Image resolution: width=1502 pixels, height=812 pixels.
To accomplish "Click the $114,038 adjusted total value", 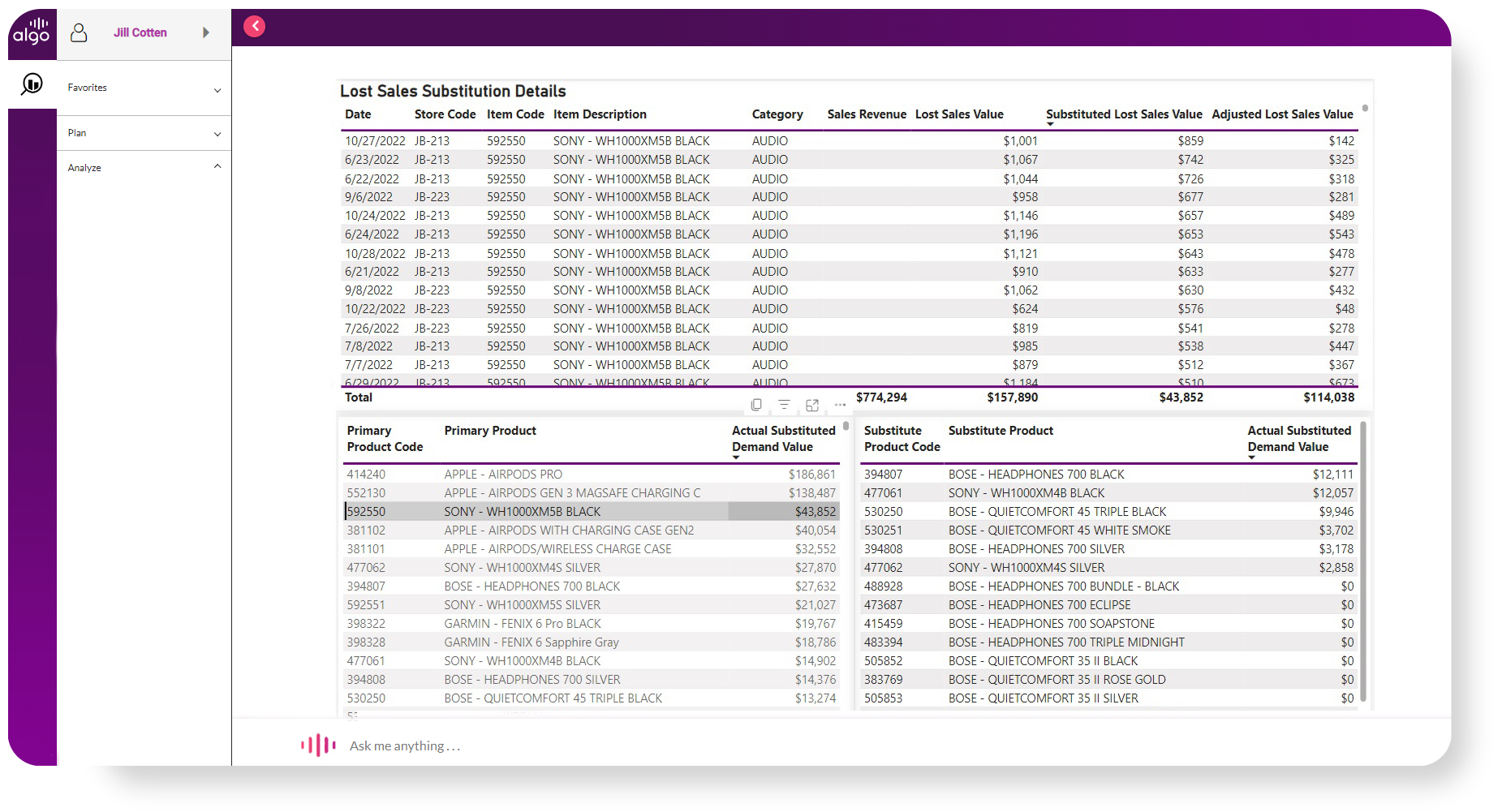I will point(1328,397).
